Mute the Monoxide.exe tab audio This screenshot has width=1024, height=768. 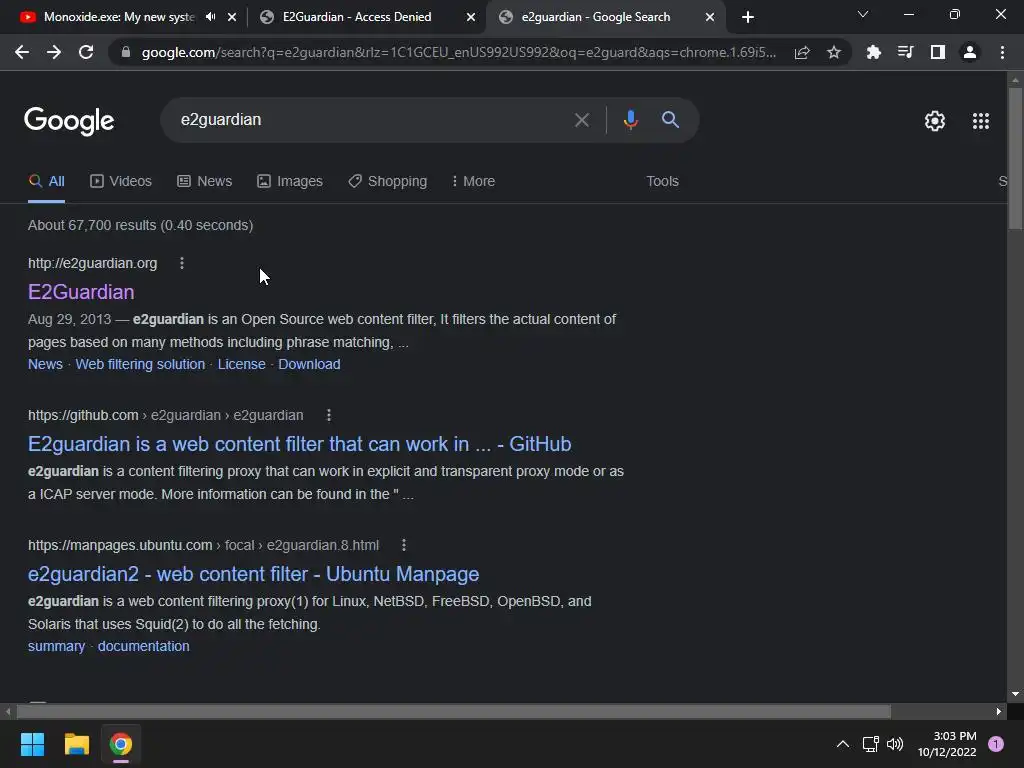(210, 17)
